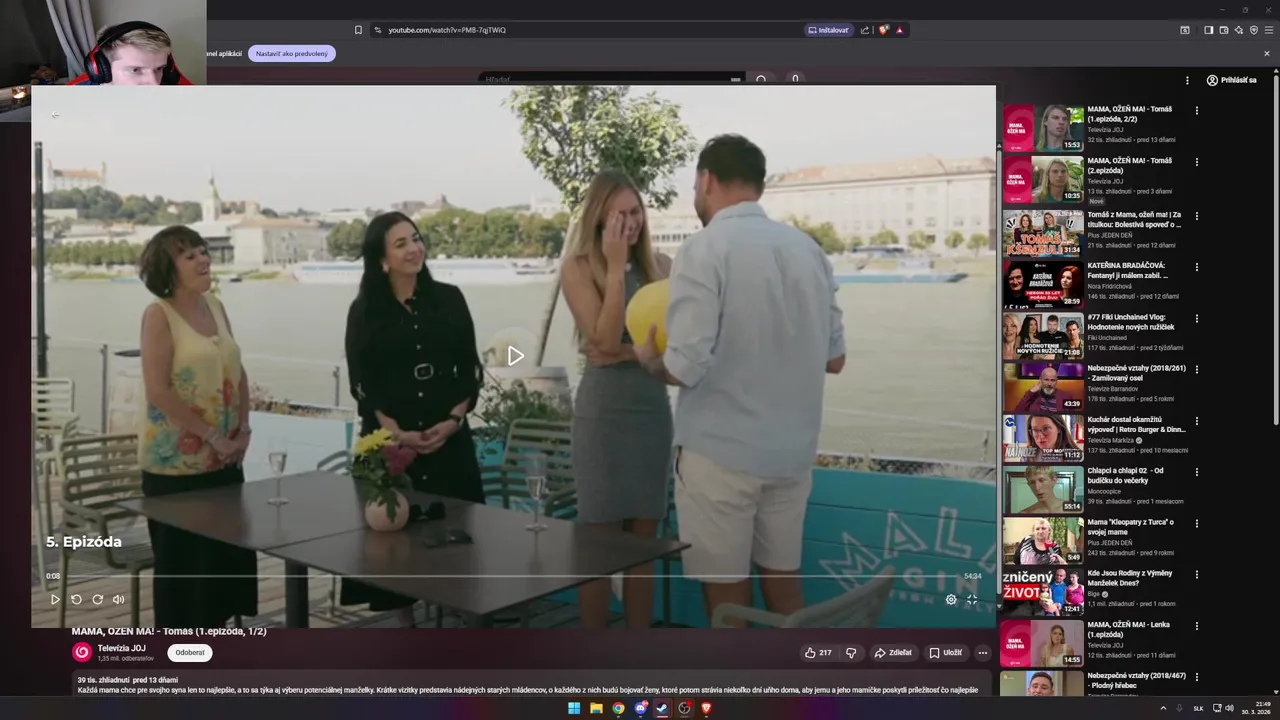Mute the video with speaker icon

pos(118,599)
